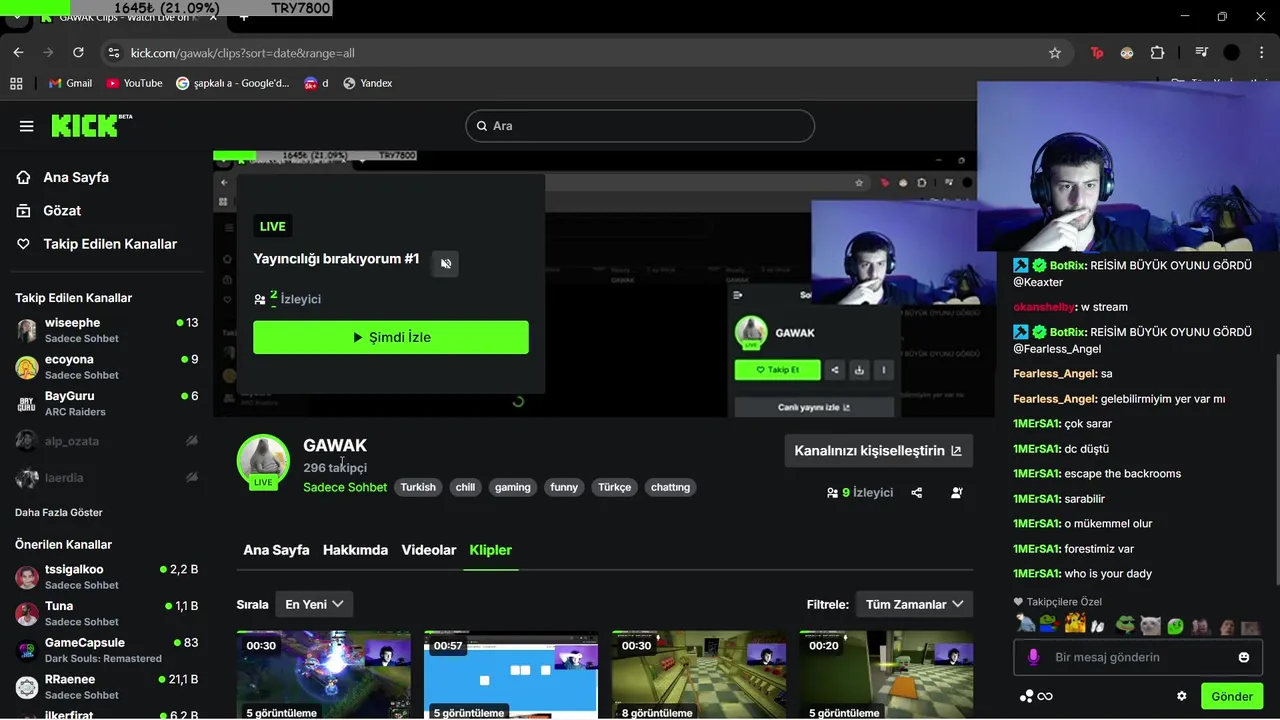Click the moderator person icon beside share
The width and height of the screenshot is (1280, 720).
point(957,492)
